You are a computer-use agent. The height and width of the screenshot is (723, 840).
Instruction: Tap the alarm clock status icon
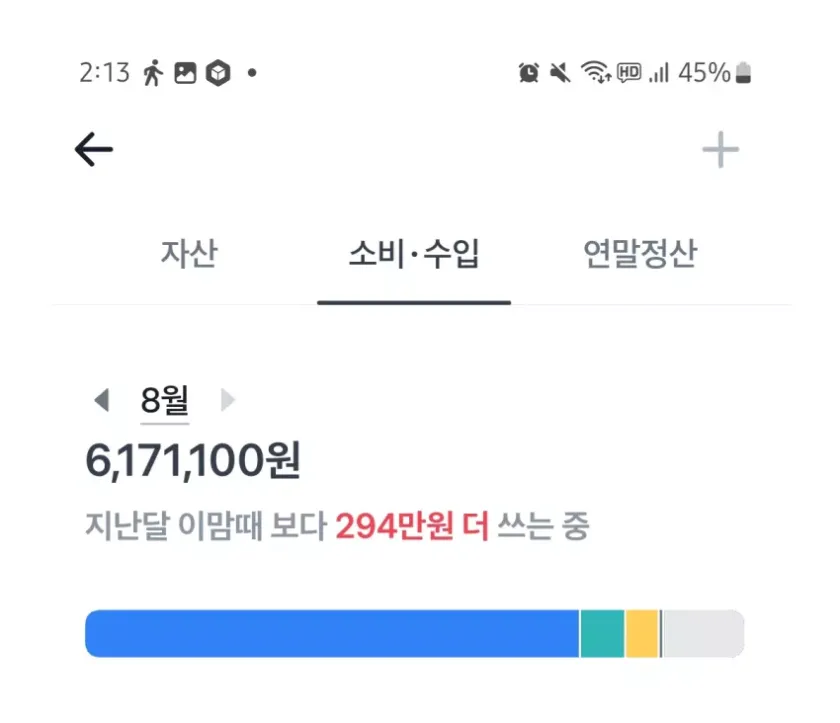coord(529,73)
